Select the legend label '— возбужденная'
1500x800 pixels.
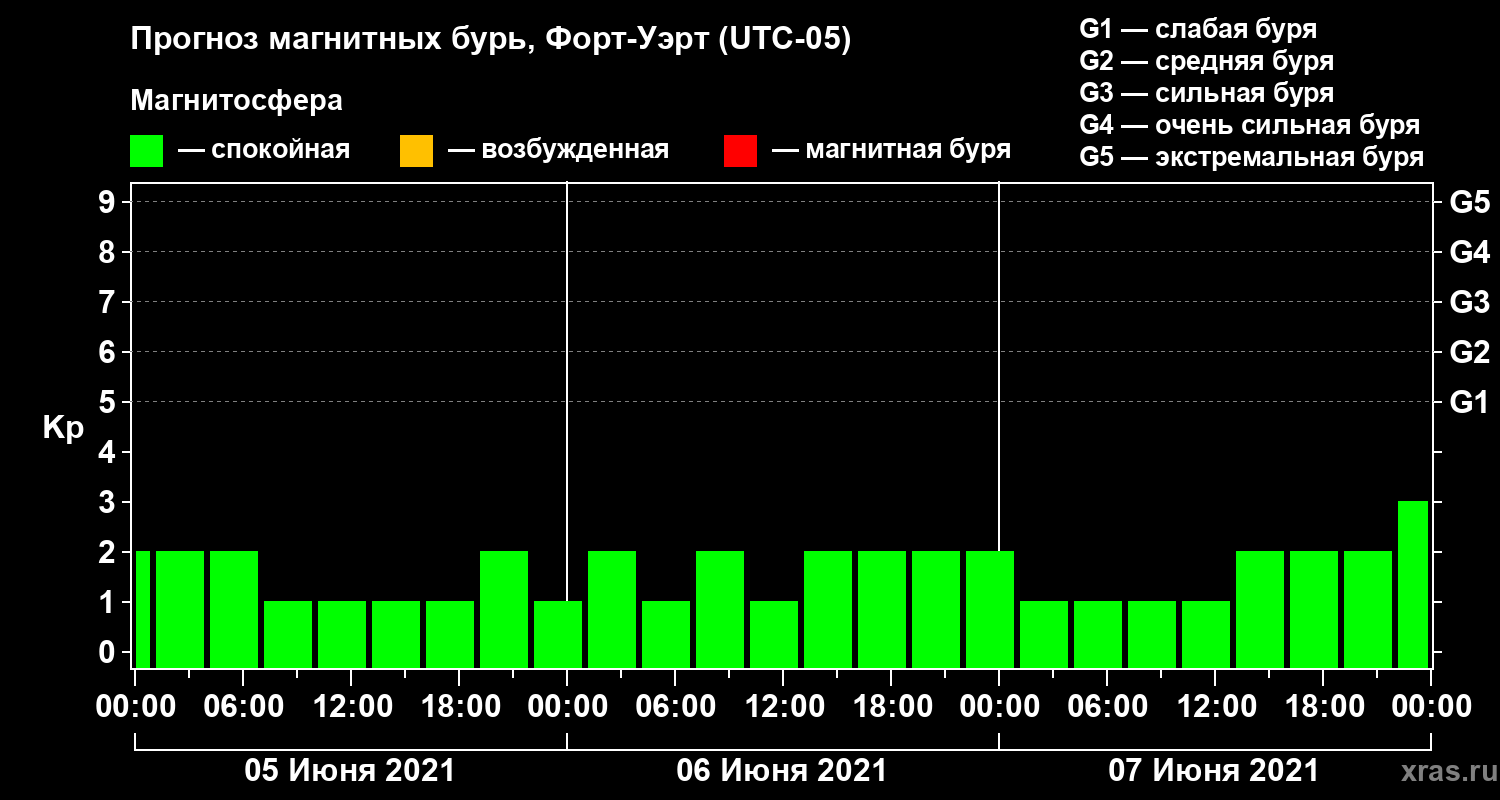[x=558, y=150]
